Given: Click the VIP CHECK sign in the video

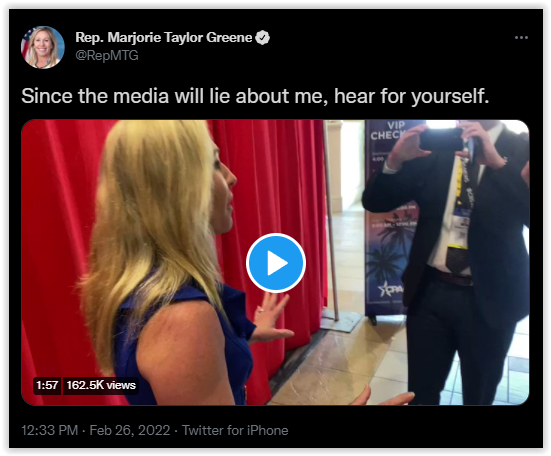Looking at the screenshot, I should (389, 131).
